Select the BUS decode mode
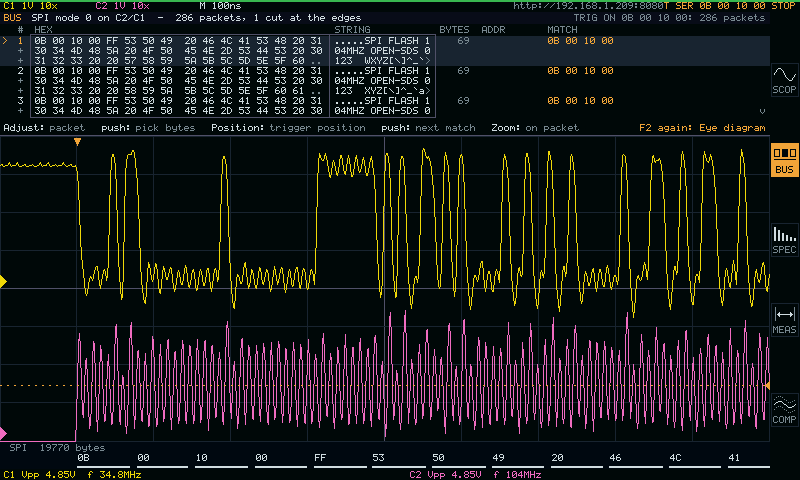Image resolution: width=800 pixels, height=480 pixels. tap(784, 160)
